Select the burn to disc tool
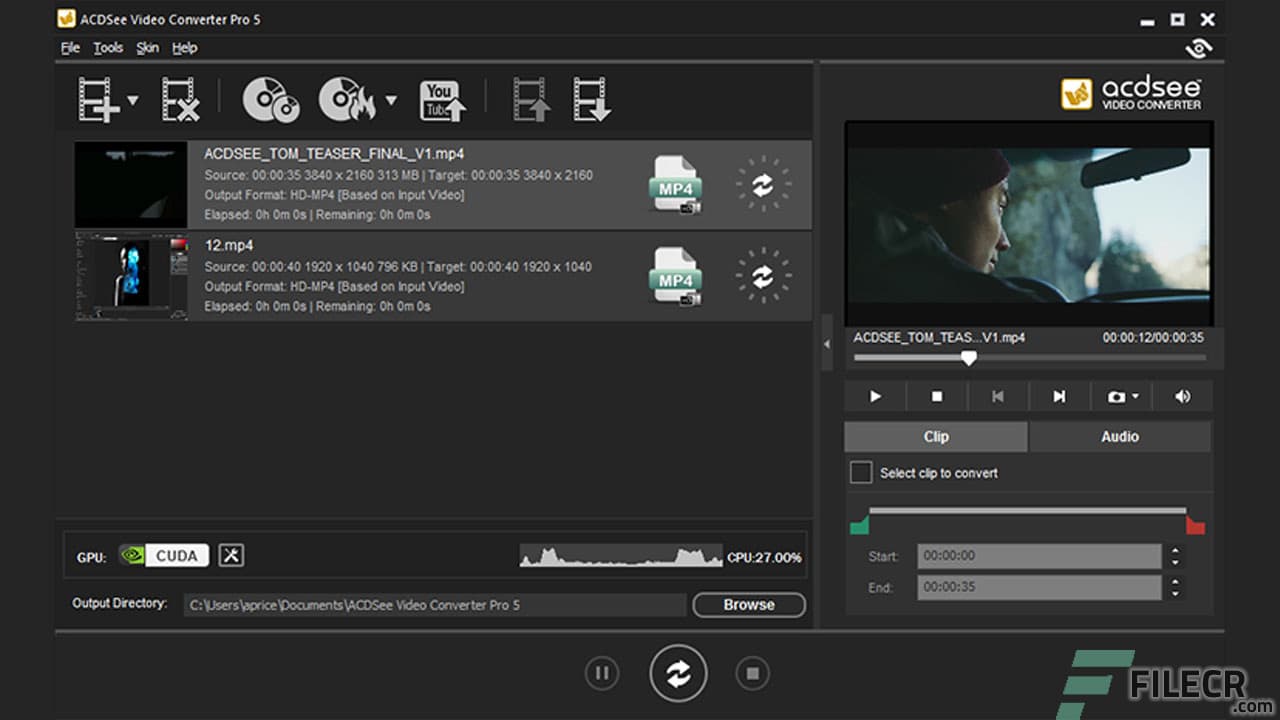The image size is (1280, 720). (x=349, y=99)
